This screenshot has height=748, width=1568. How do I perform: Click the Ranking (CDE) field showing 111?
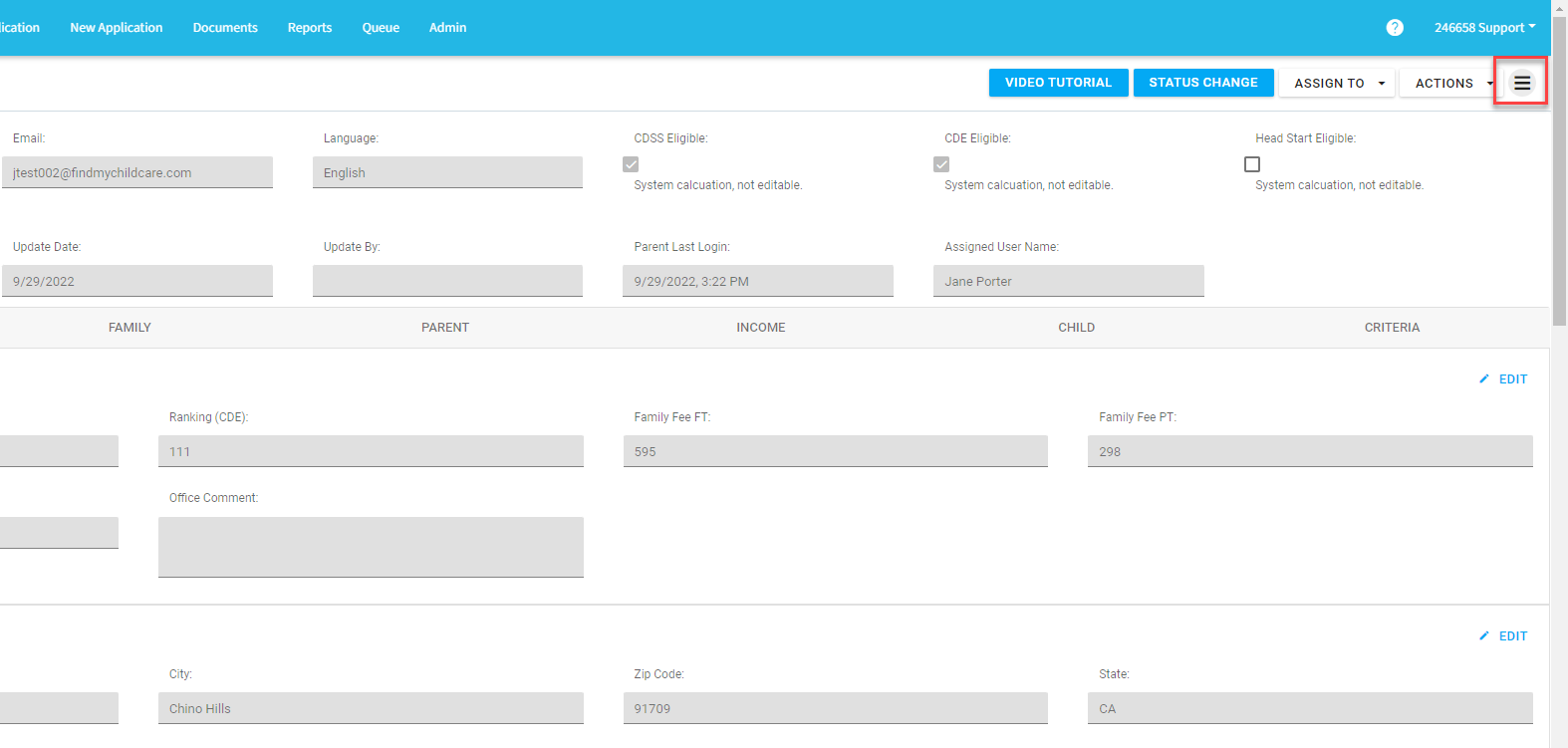(x=371, y=451)
